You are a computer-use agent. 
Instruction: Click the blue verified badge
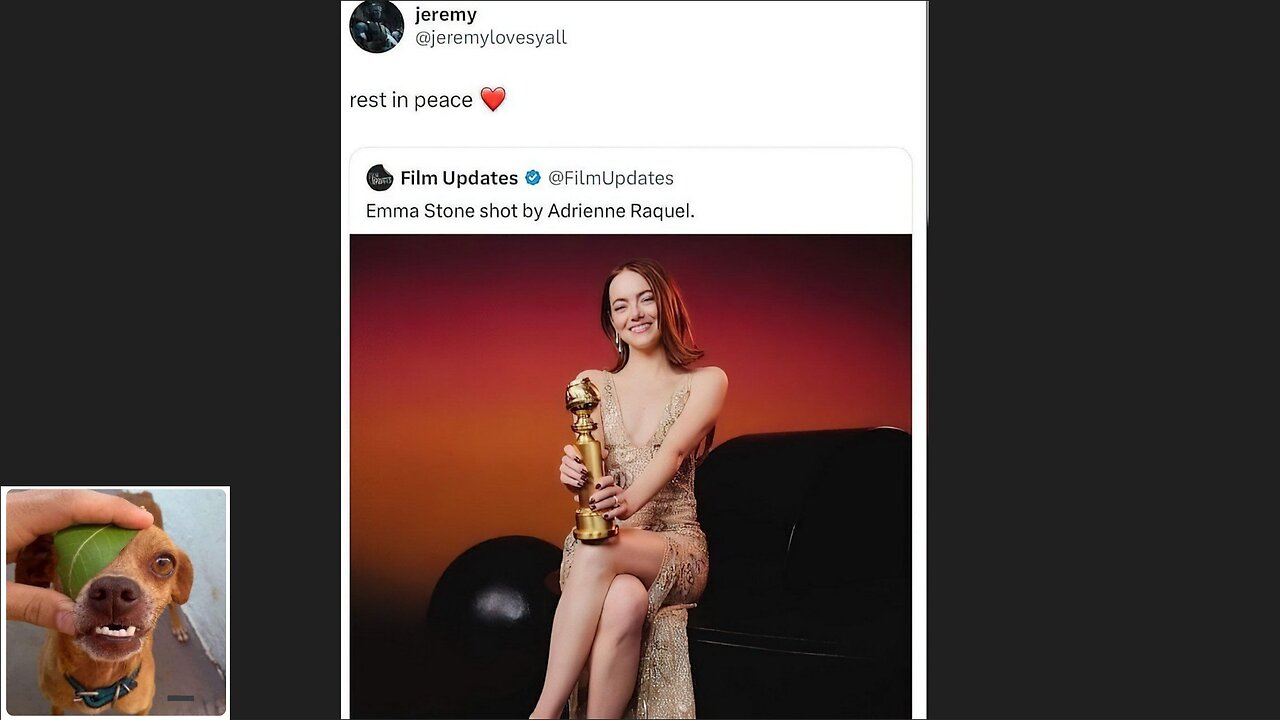(533, 178)
